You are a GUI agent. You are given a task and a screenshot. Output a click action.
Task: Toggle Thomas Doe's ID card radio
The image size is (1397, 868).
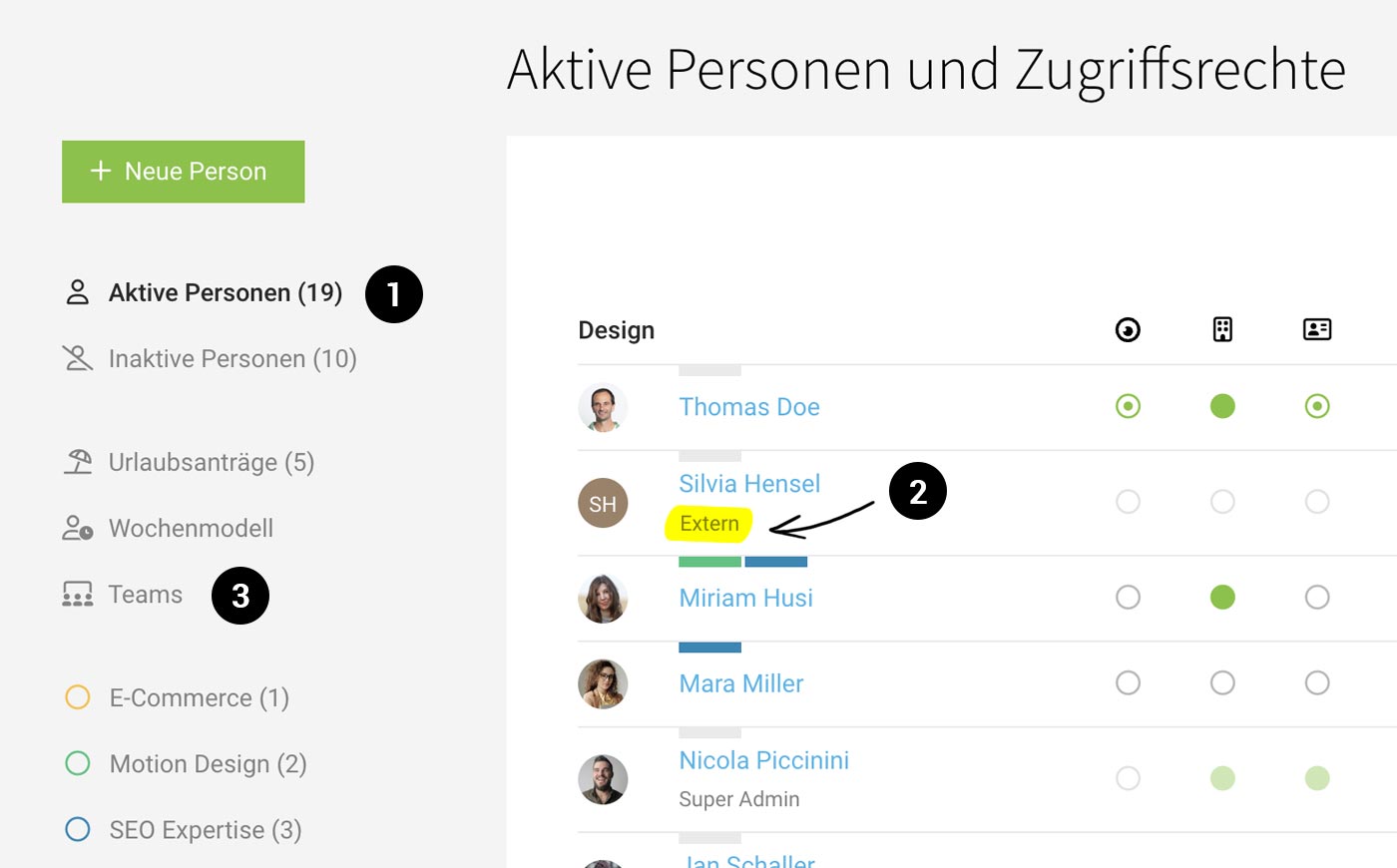(1317, 406)
